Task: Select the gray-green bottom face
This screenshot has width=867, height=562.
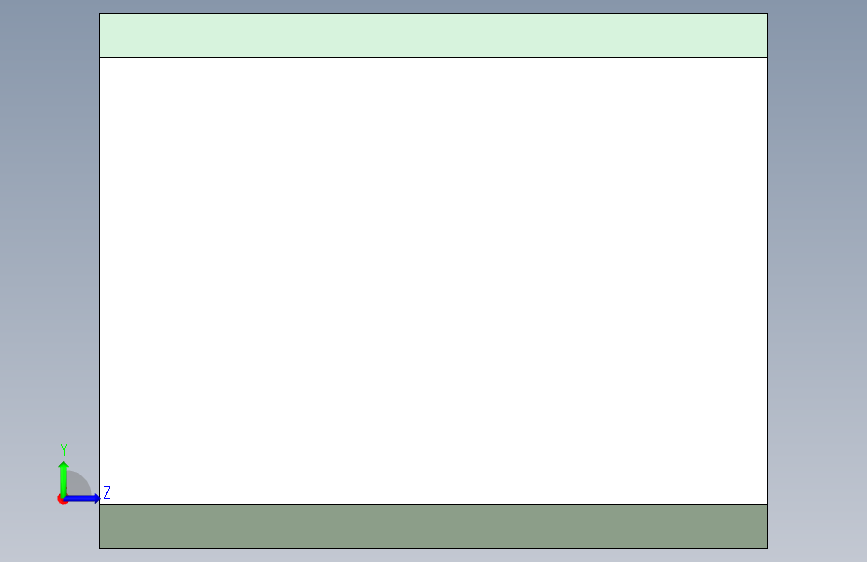Action: click(433, 526)
